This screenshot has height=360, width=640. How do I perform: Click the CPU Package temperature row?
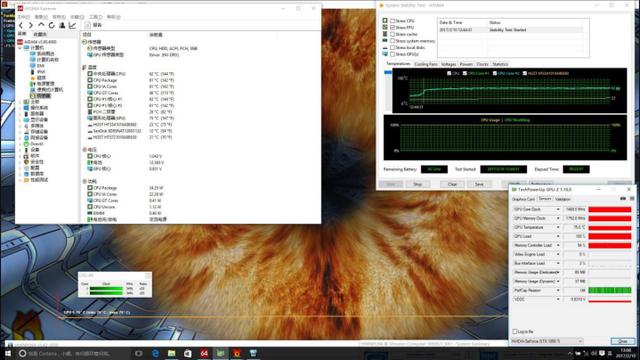click(131, 80)
